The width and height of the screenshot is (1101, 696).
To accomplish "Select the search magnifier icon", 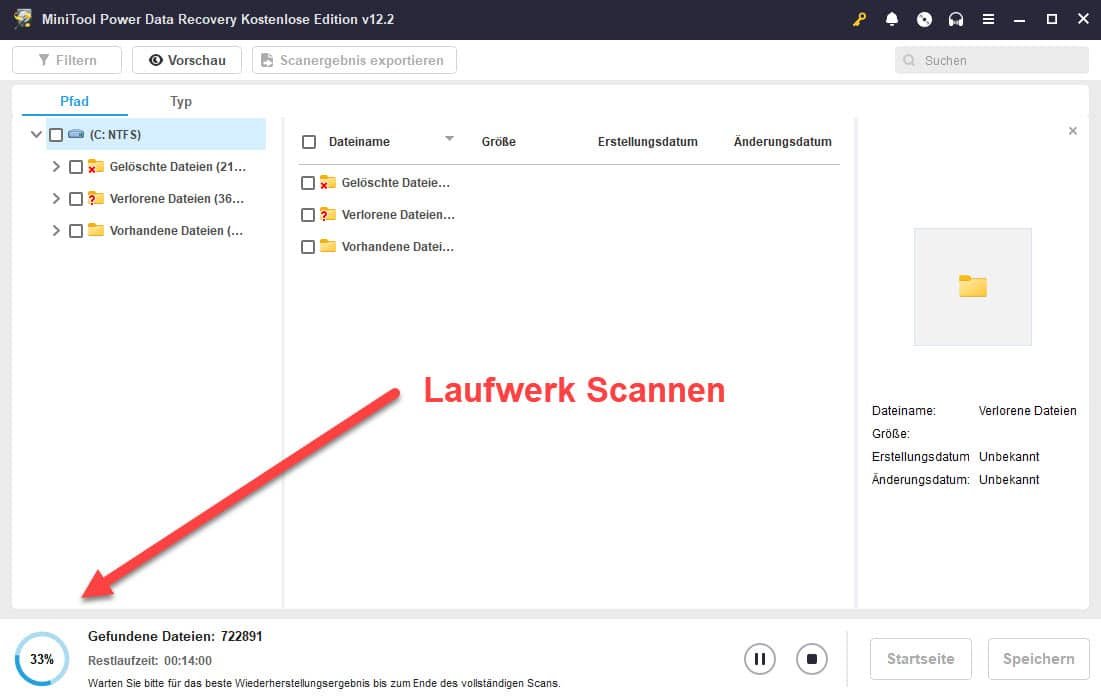I will click(907, 60).
